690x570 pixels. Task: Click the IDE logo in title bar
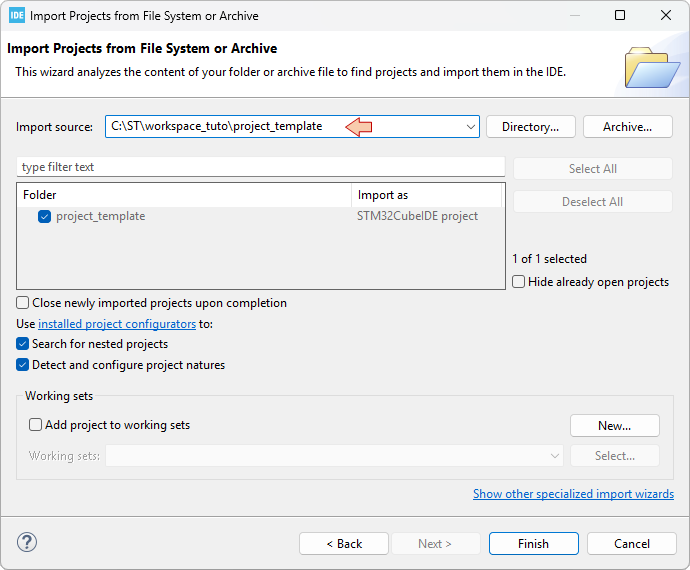(x=16, y=16)
